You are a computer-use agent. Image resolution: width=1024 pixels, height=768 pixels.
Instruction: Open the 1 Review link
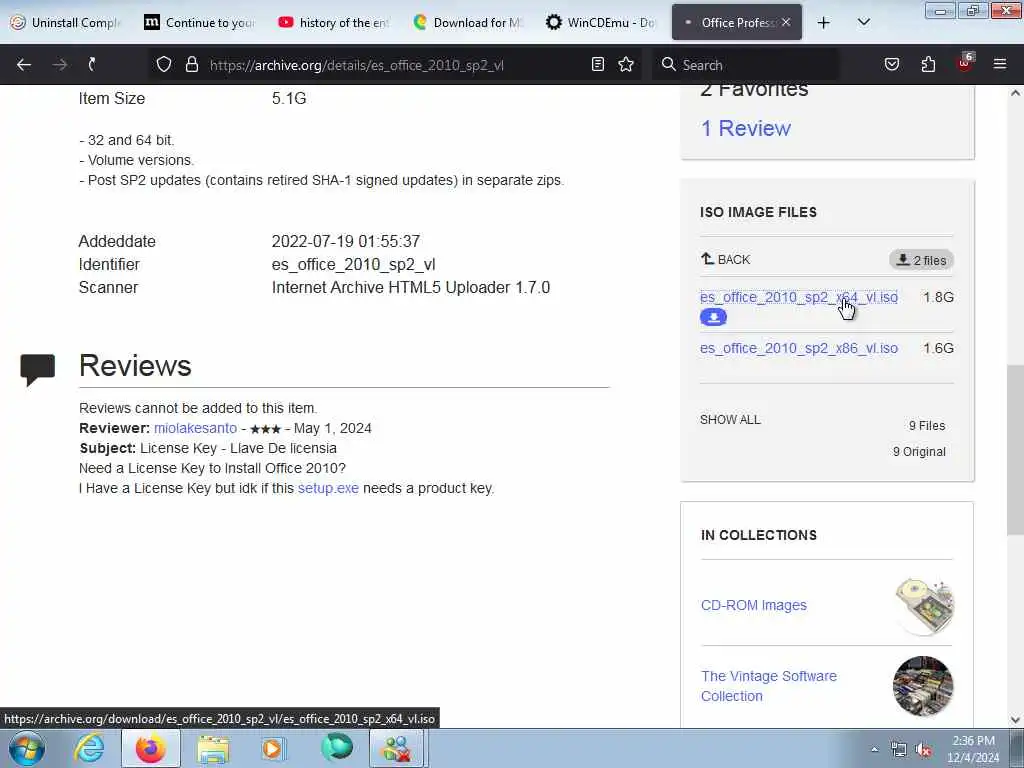[745, 129]
